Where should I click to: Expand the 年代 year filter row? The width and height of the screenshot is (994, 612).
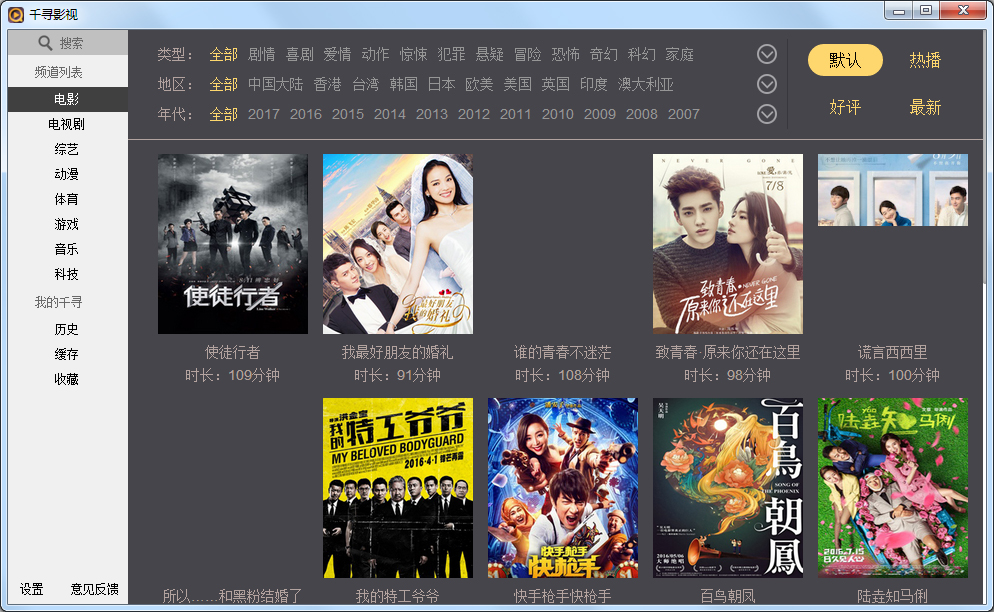(767, 114)
